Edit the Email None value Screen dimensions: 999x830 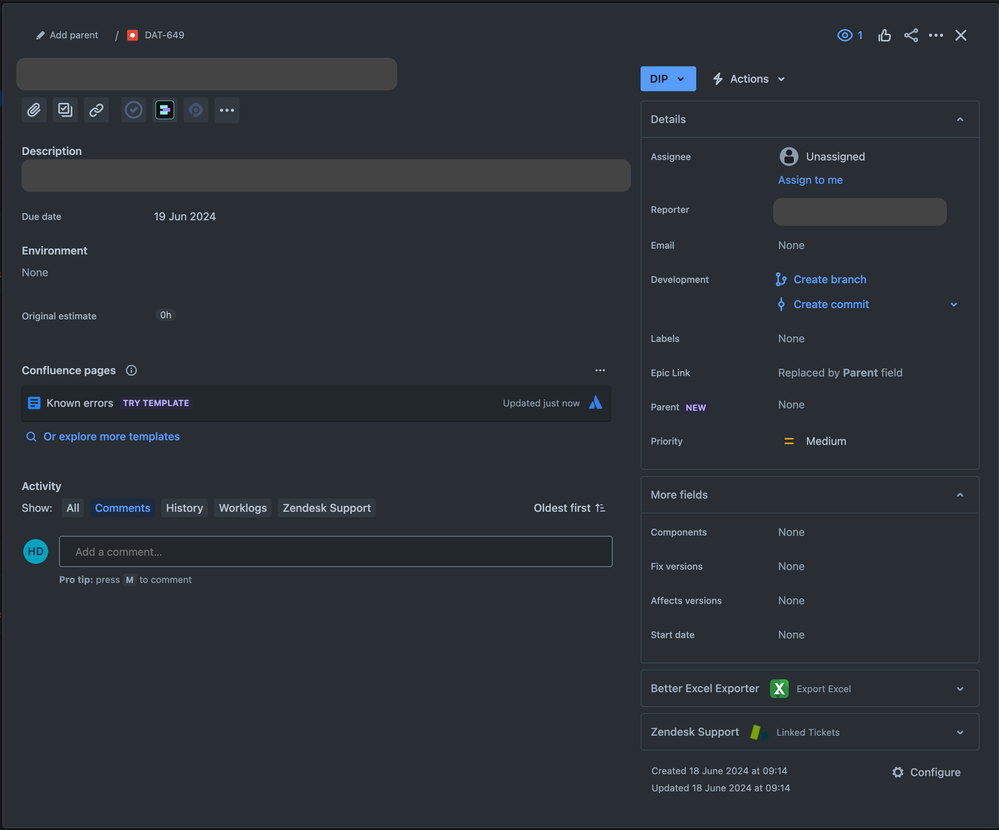click(x=791, y=245)
